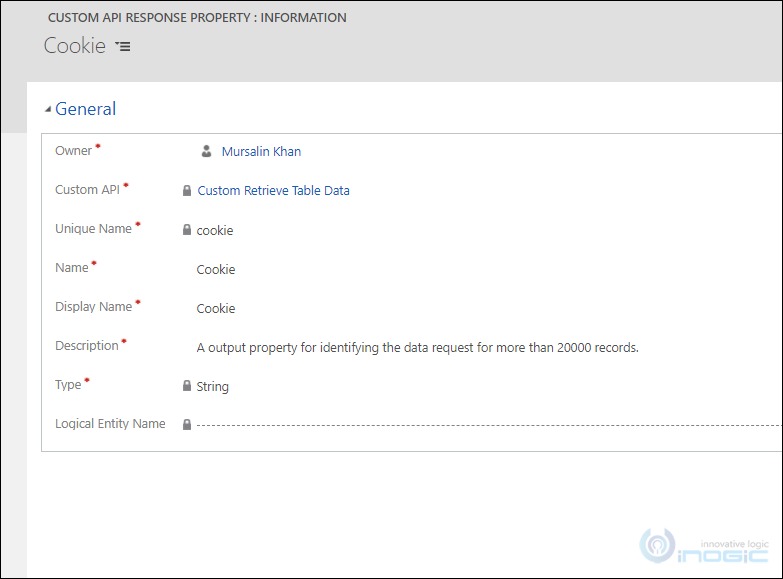
Task: Edit the Description field text
Action: 417,347
